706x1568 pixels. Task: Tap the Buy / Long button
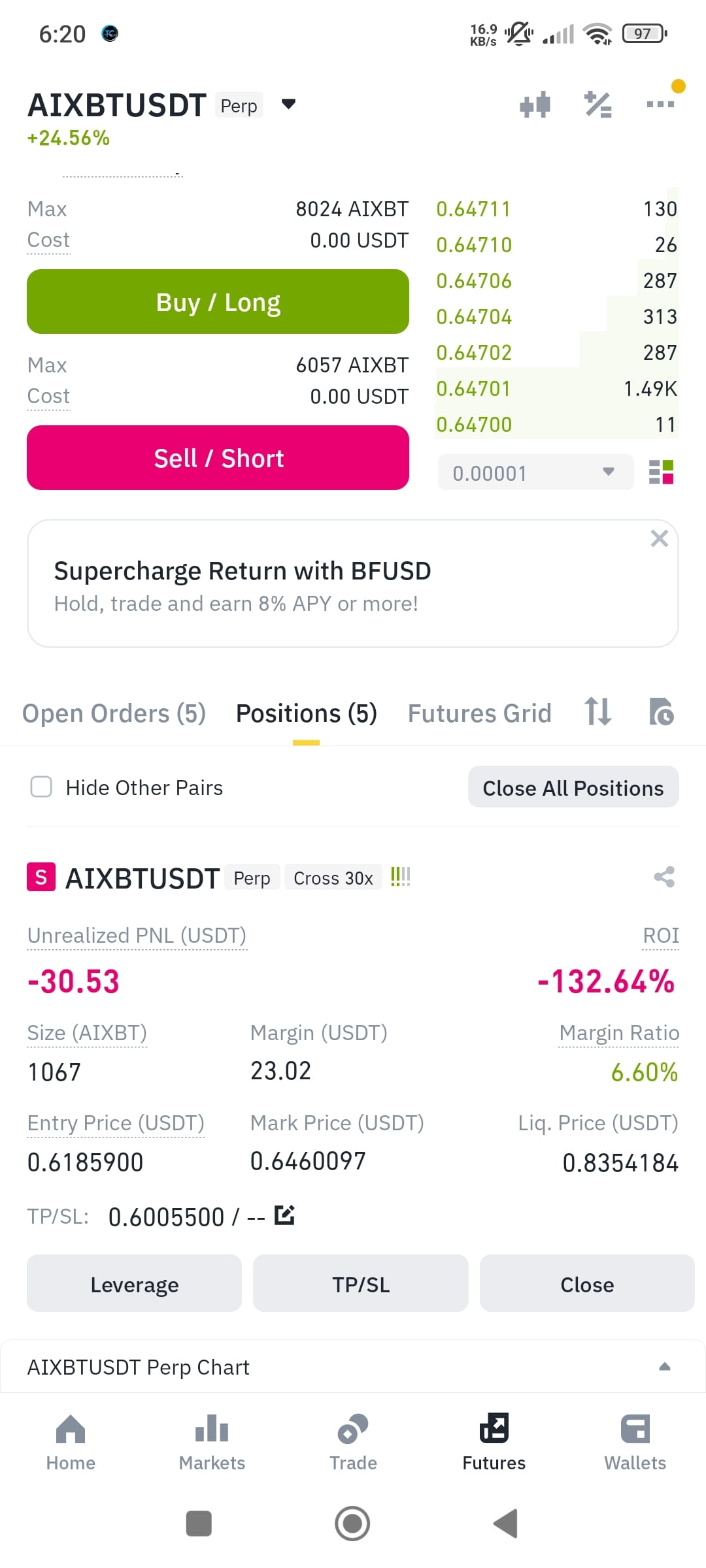point(218,302)
